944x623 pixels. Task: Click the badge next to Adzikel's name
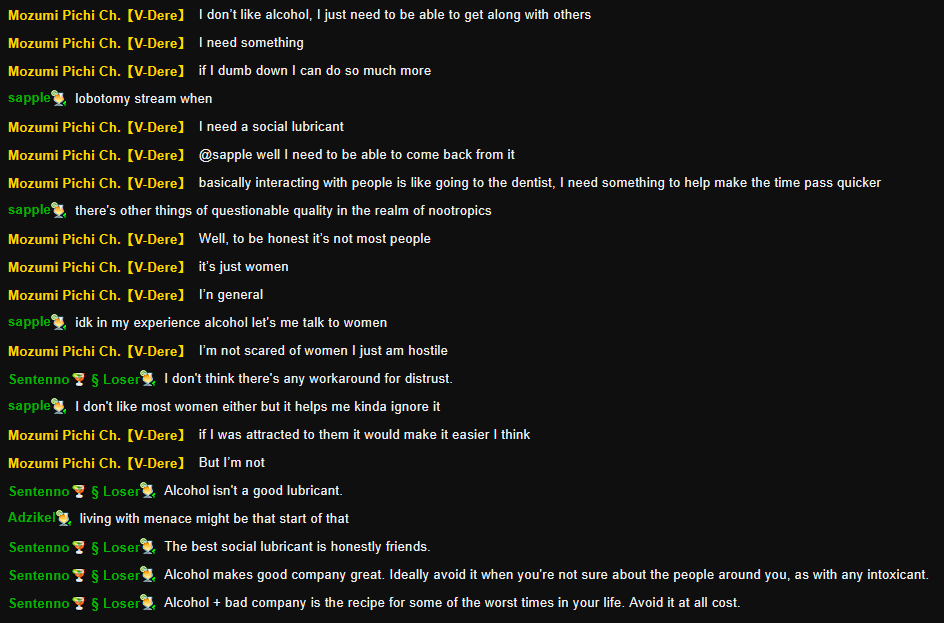(x=64, y=518)
